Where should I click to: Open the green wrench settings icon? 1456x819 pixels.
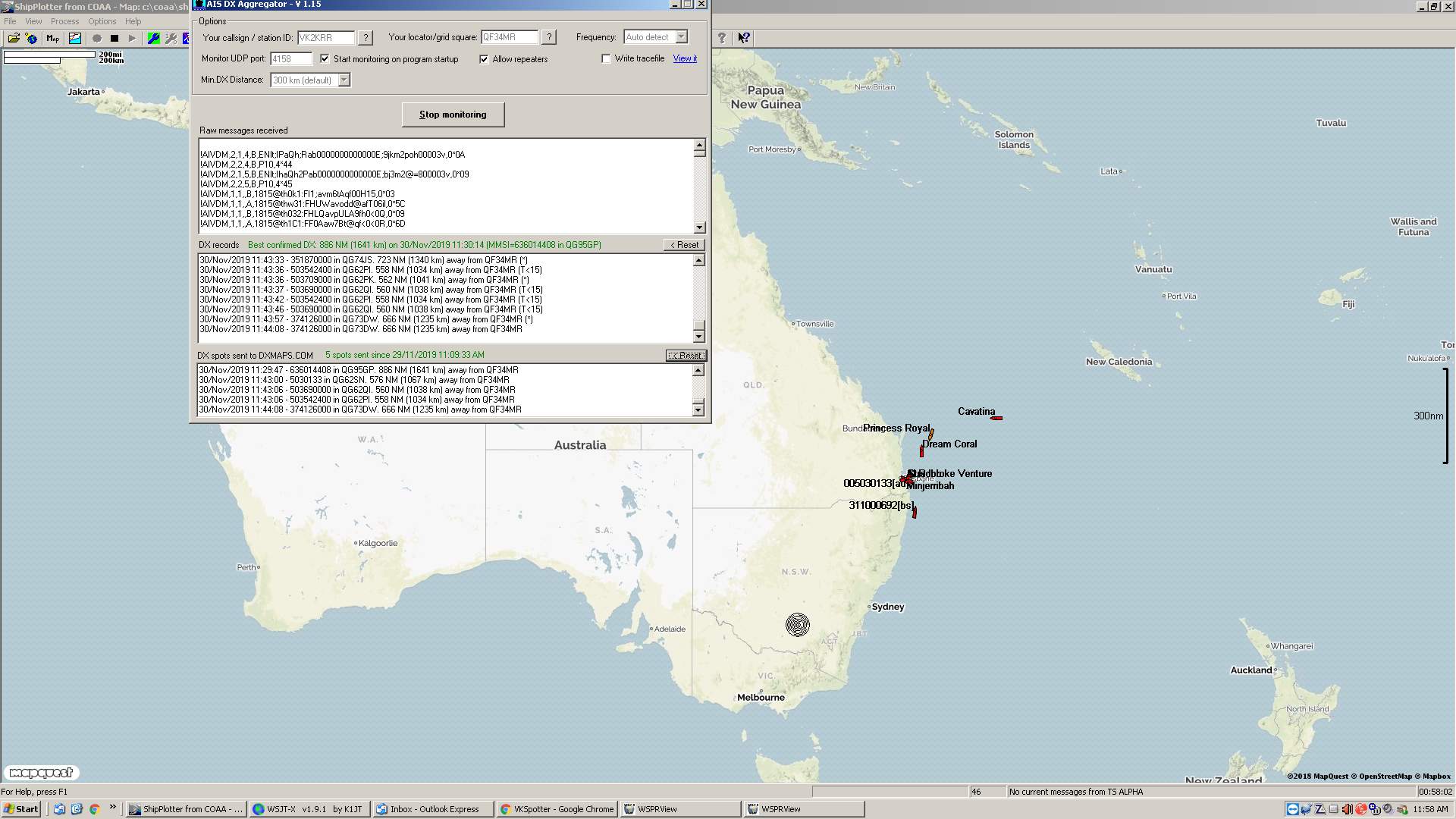pyautogui.click(x=153, y=38)
